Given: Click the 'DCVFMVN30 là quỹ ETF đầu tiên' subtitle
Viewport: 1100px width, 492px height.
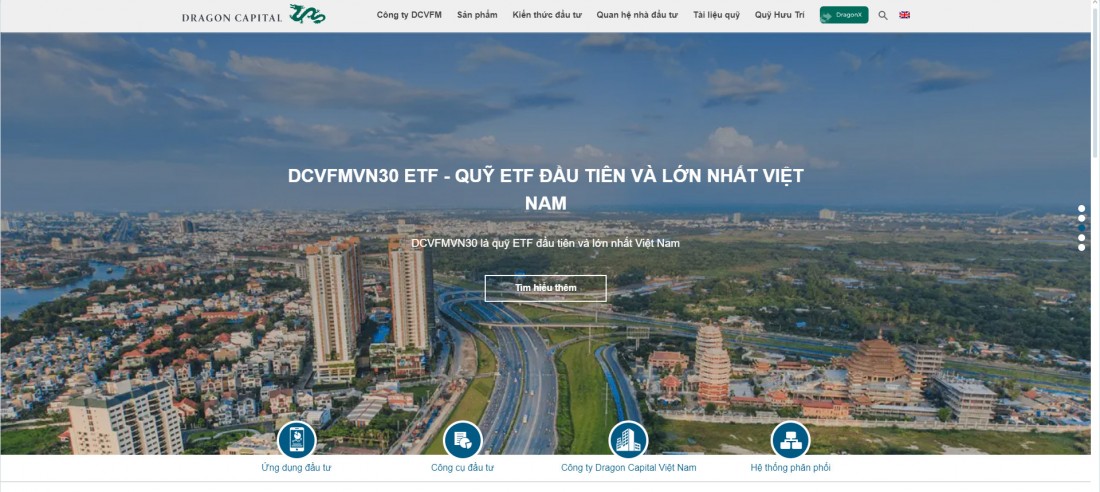Looking at the screenshot, I should (545, 243).
